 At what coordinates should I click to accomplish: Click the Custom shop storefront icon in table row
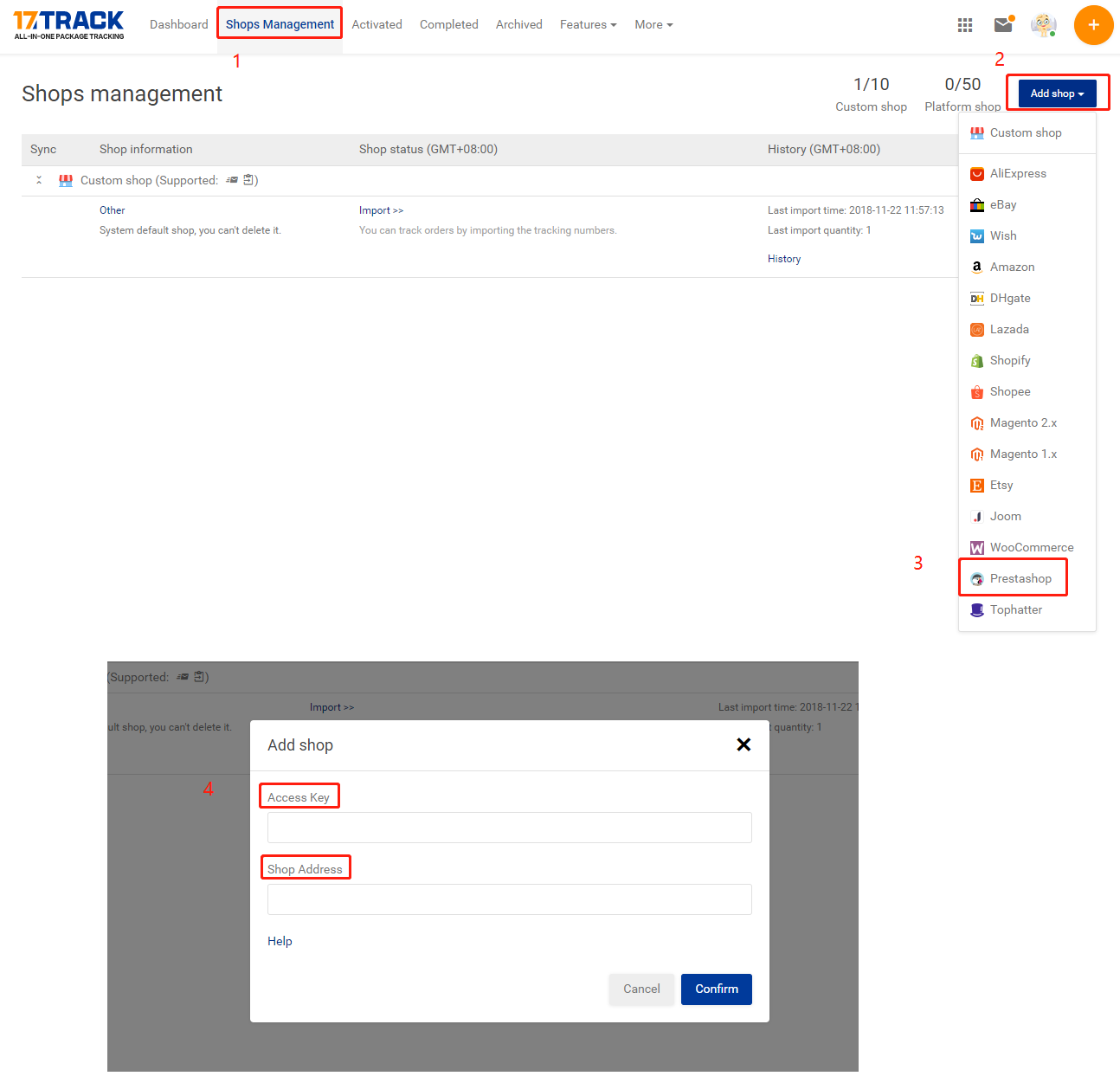(66, 180)
